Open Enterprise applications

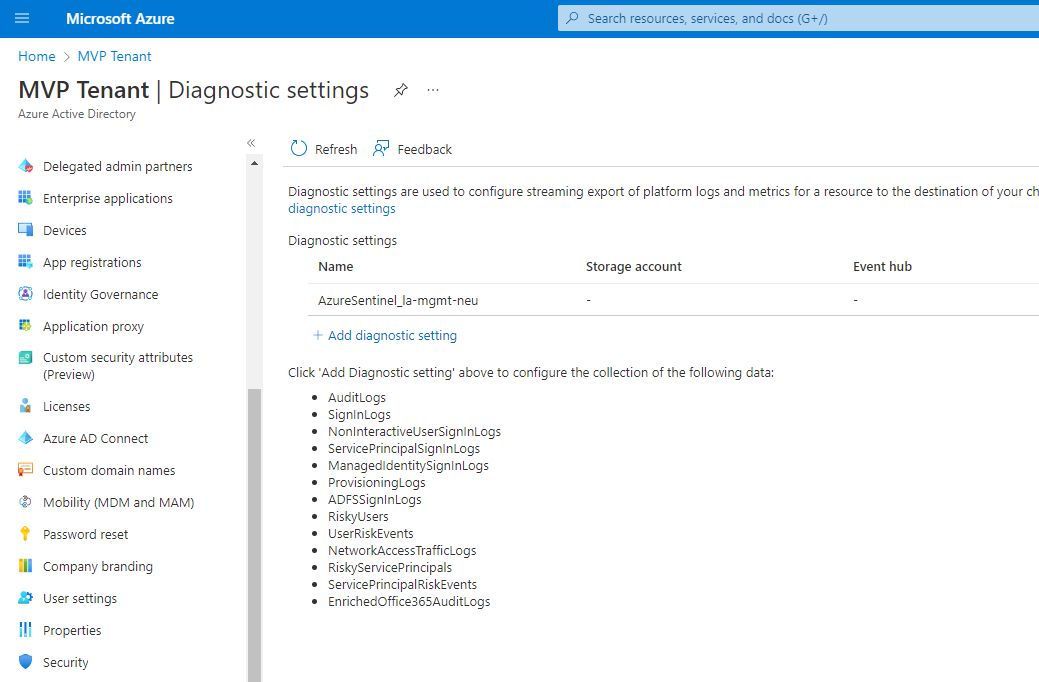pos(106,197)
